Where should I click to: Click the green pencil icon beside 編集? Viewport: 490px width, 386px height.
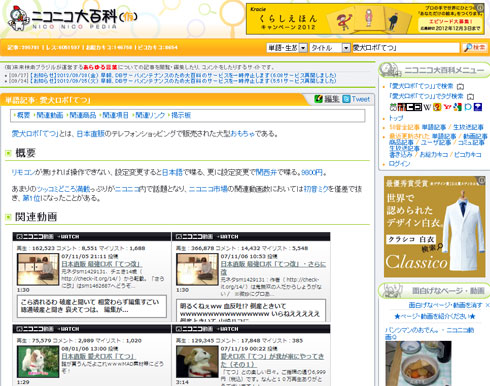319,99
